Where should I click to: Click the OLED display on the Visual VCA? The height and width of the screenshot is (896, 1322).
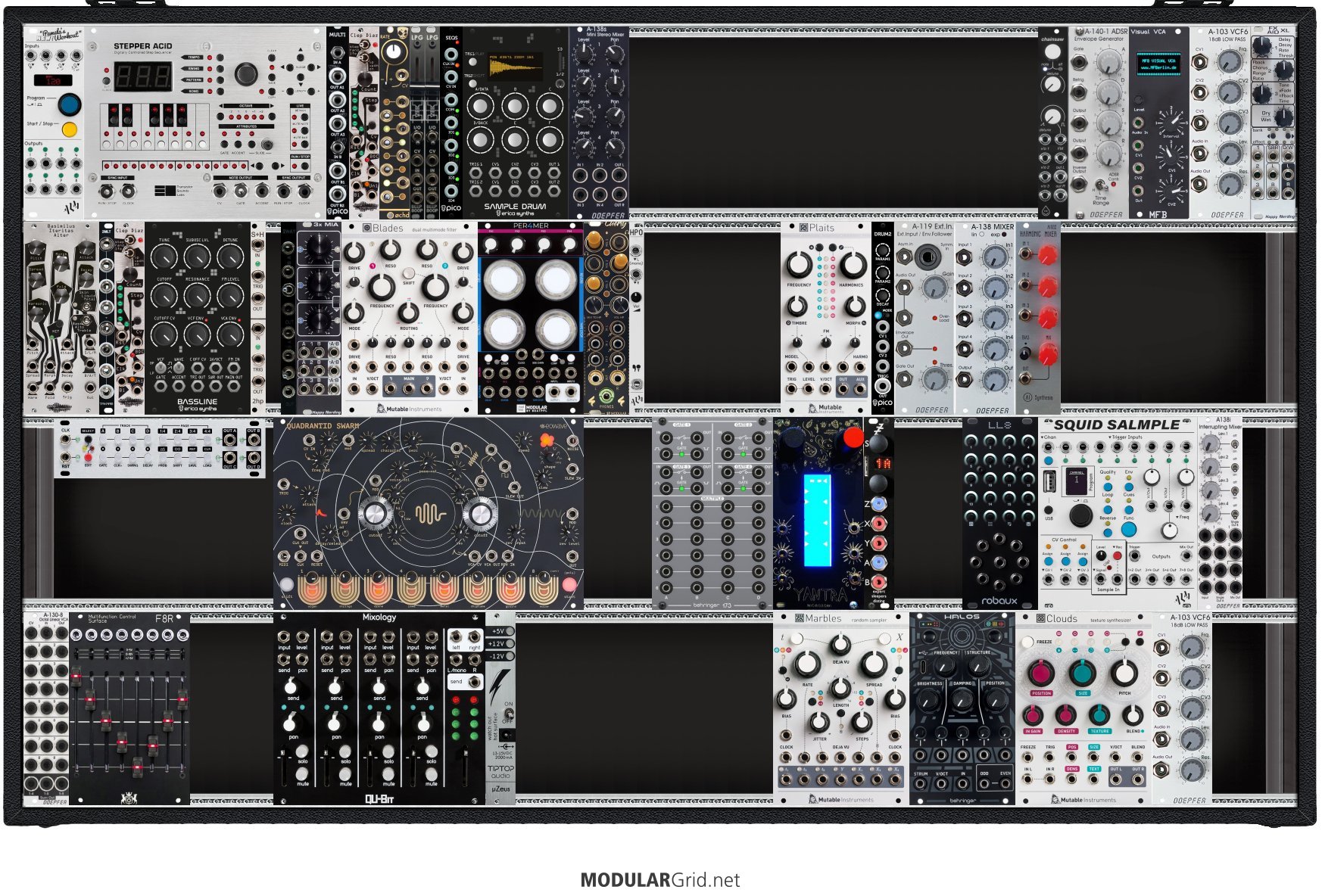click(x=1158, y=64)
